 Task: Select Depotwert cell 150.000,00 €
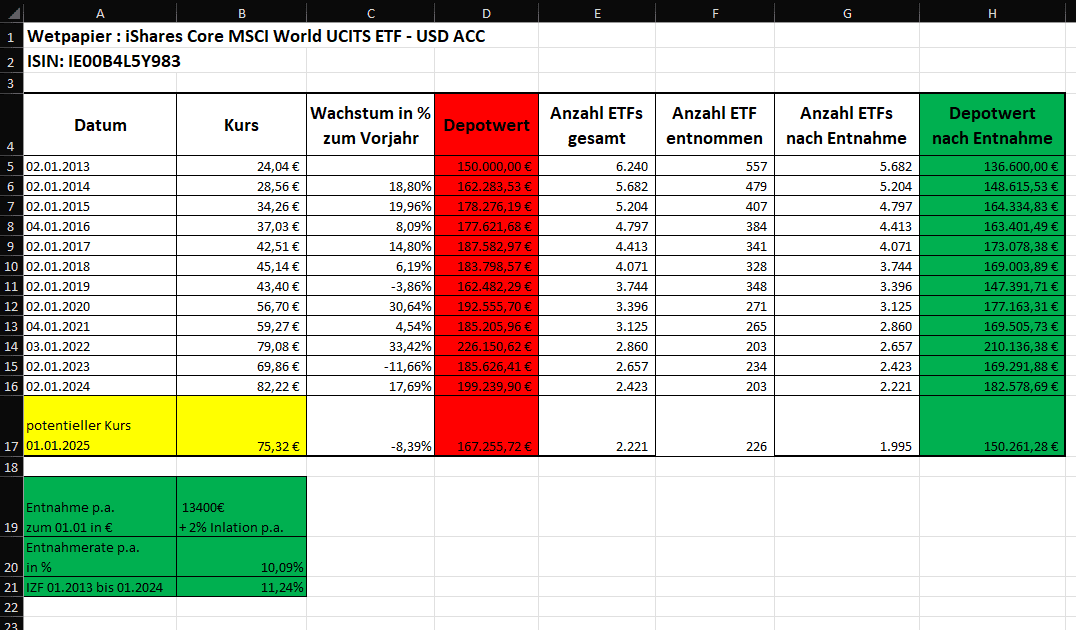(487, 166)
